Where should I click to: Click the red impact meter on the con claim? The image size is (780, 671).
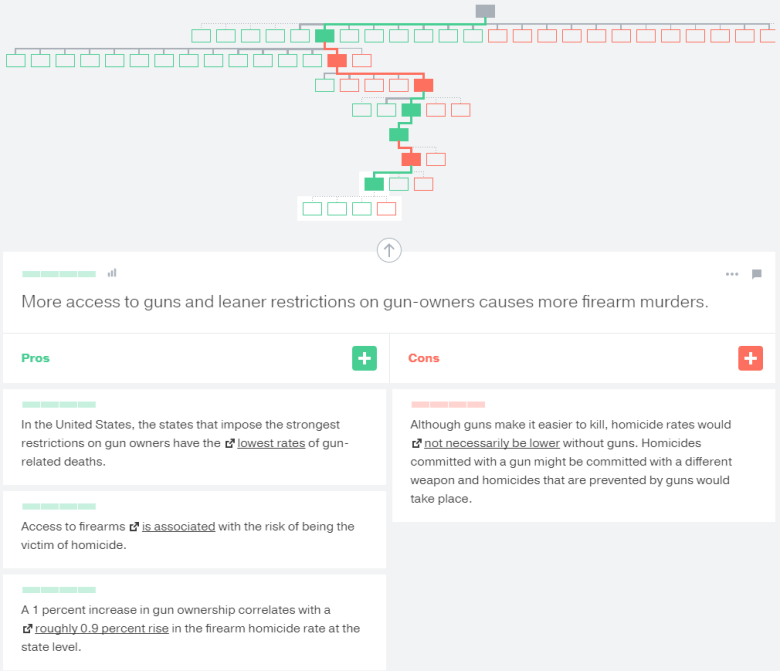click(x=448, y=404)
